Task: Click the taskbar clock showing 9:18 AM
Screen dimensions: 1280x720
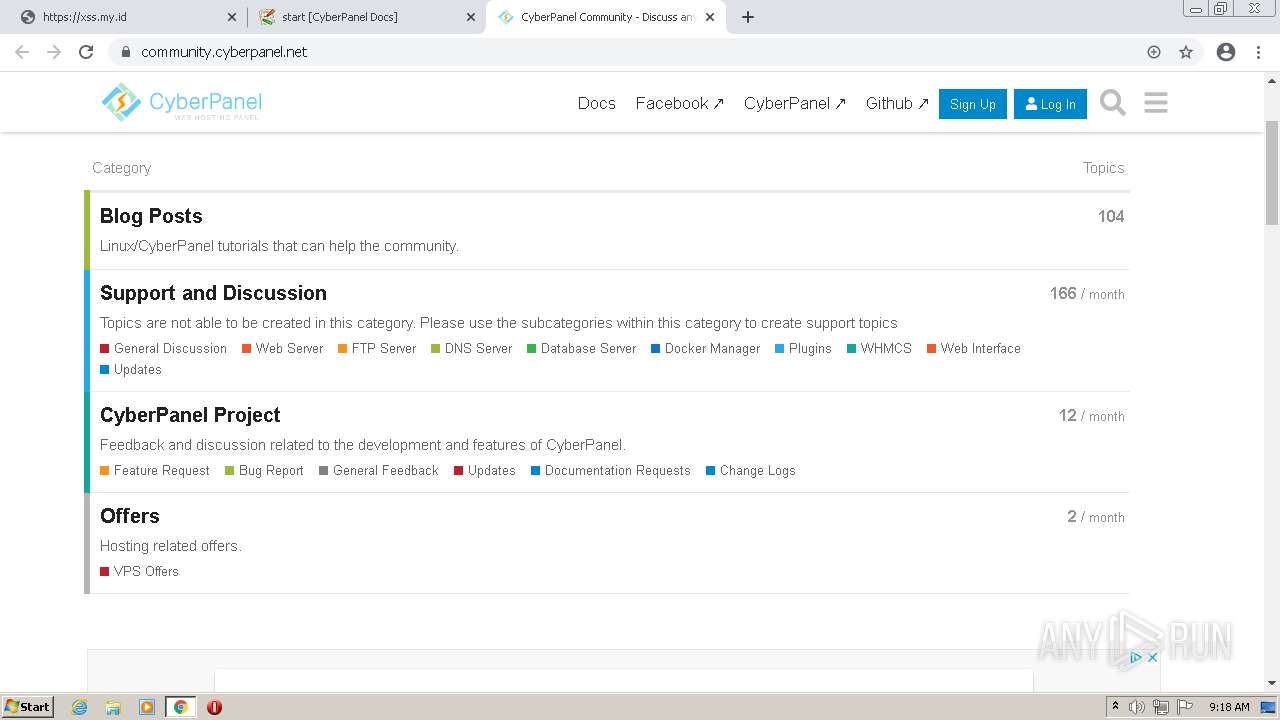Action: pyautogui.click(x=1229, y=707)
